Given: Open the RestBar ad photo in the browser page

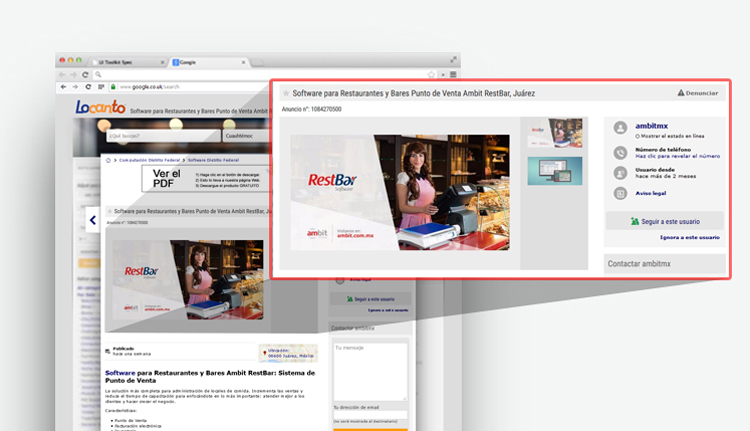Looking at the screenshot, I should pos(188,280).
